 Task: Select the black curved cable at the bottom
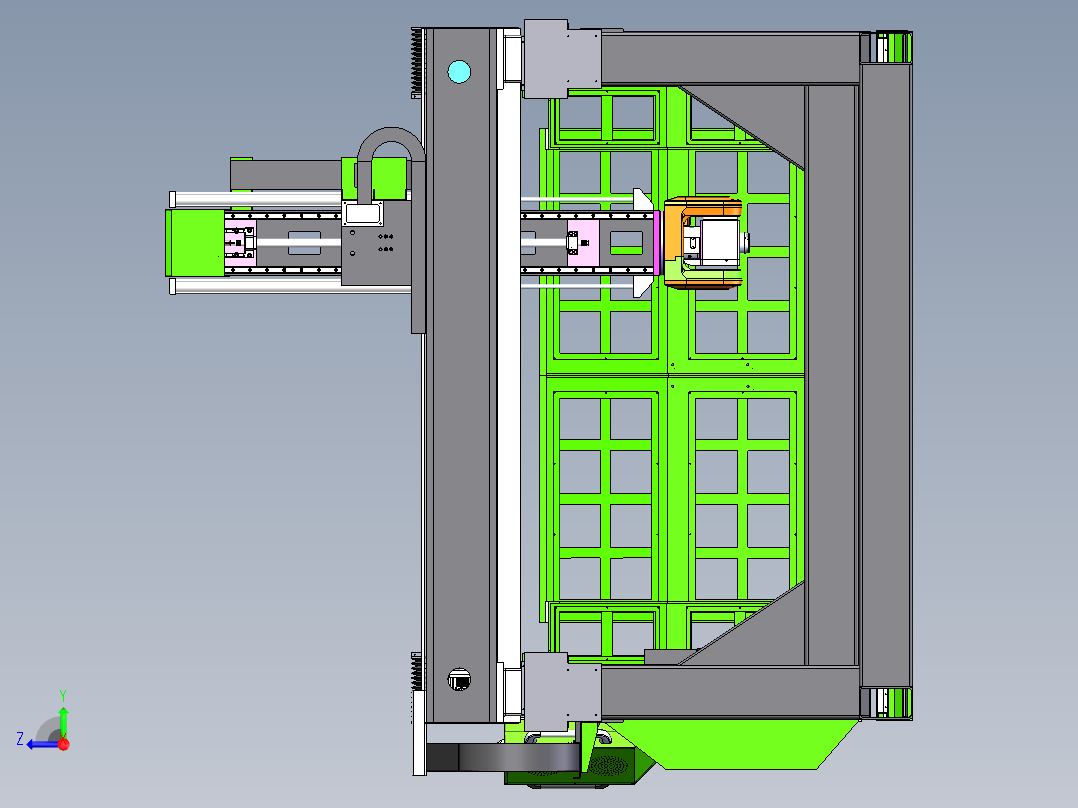pyautogui.click(x=505, y=758)
